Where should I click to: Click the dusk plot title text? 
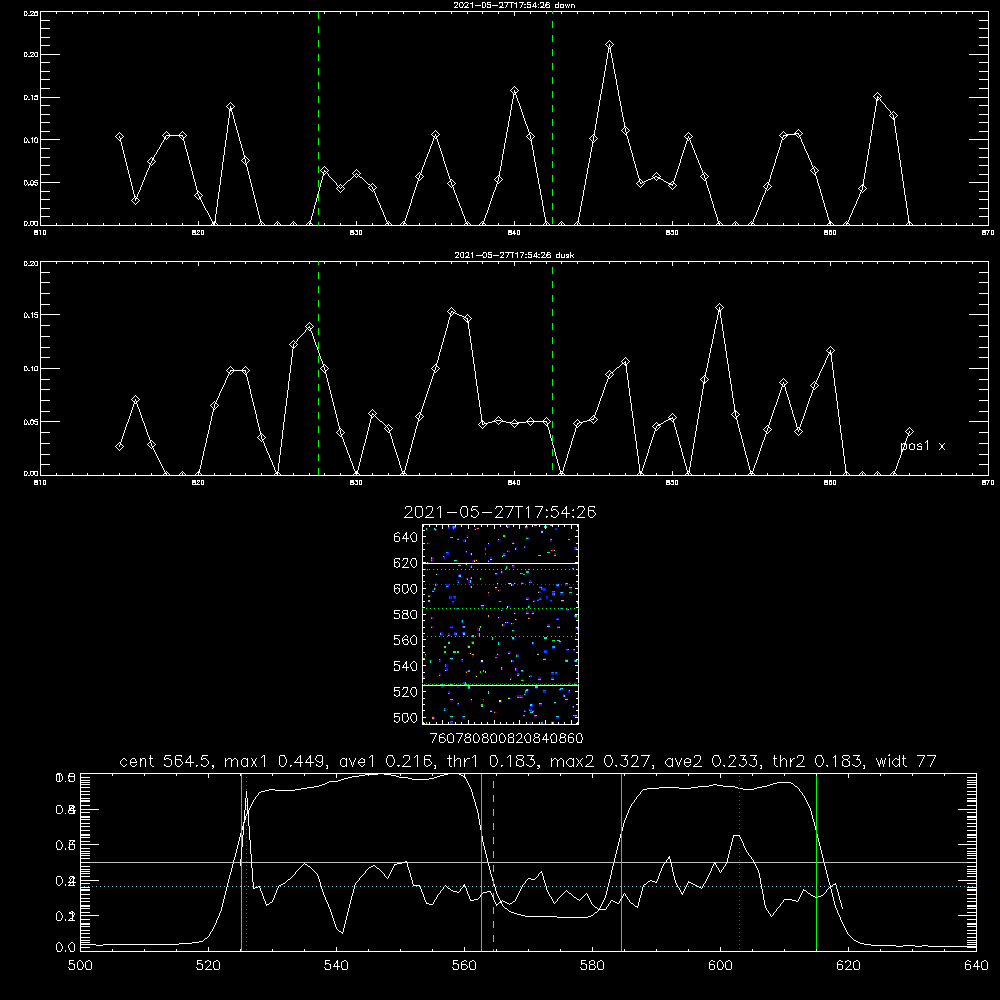514,255
